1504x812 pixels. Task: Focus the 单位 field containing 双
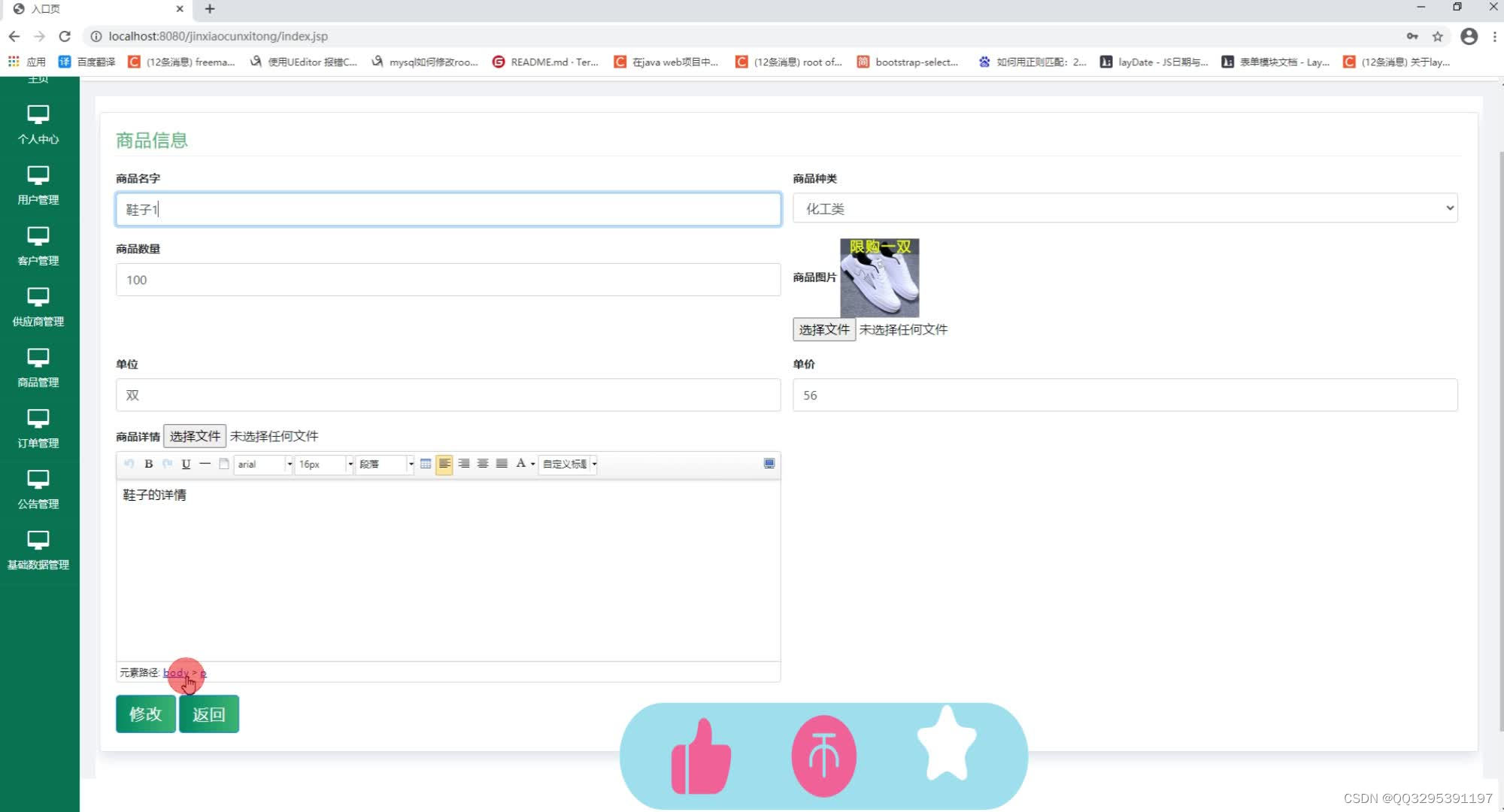coord(448,395)
